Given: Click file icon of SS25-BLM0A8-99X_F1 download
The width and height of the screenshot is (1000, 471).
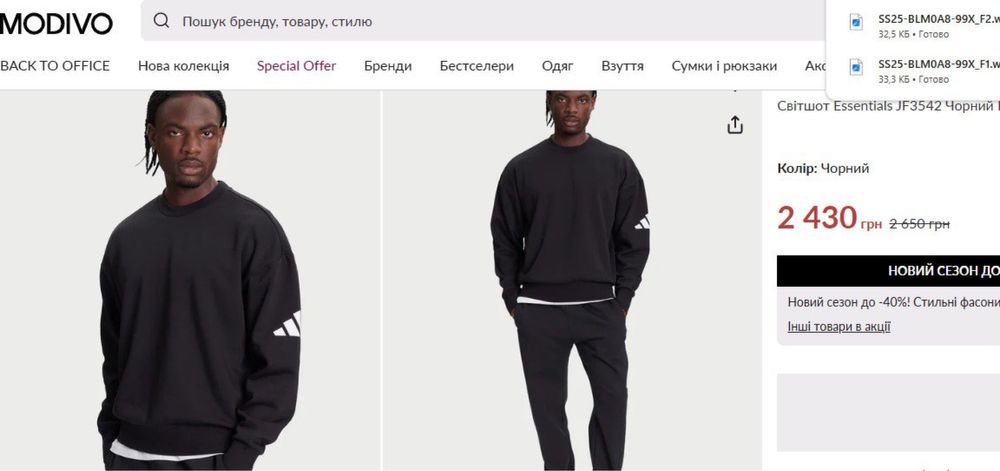Looking at the screenshot, I should [856, 67].
